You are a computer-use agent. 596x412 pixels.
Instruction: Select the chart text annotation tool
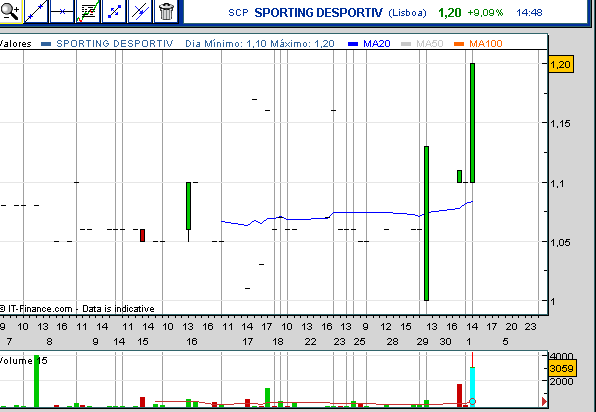click(x=88, y=11)
